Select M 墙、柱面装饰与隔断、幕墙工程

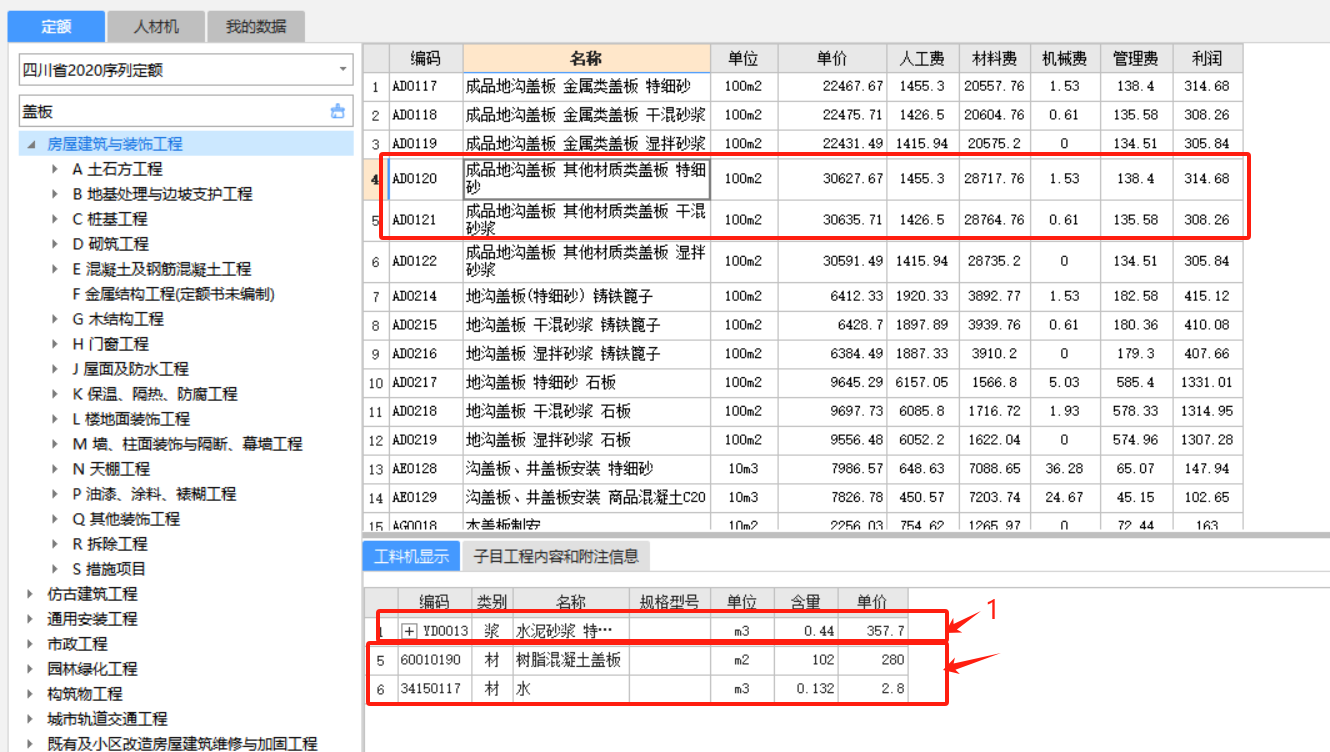click(187, 444)
